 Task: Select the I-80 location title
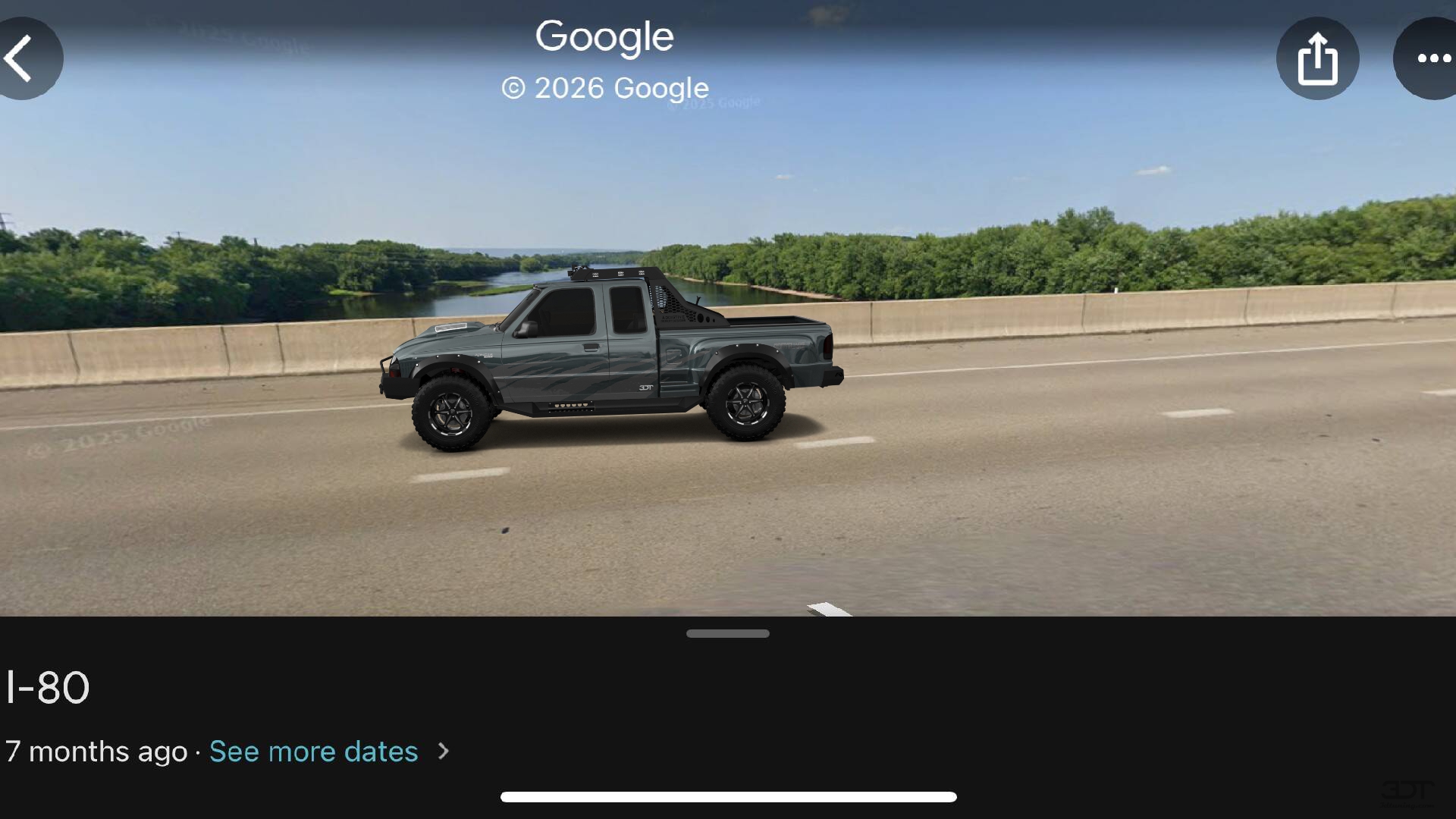tap(48, 688)
